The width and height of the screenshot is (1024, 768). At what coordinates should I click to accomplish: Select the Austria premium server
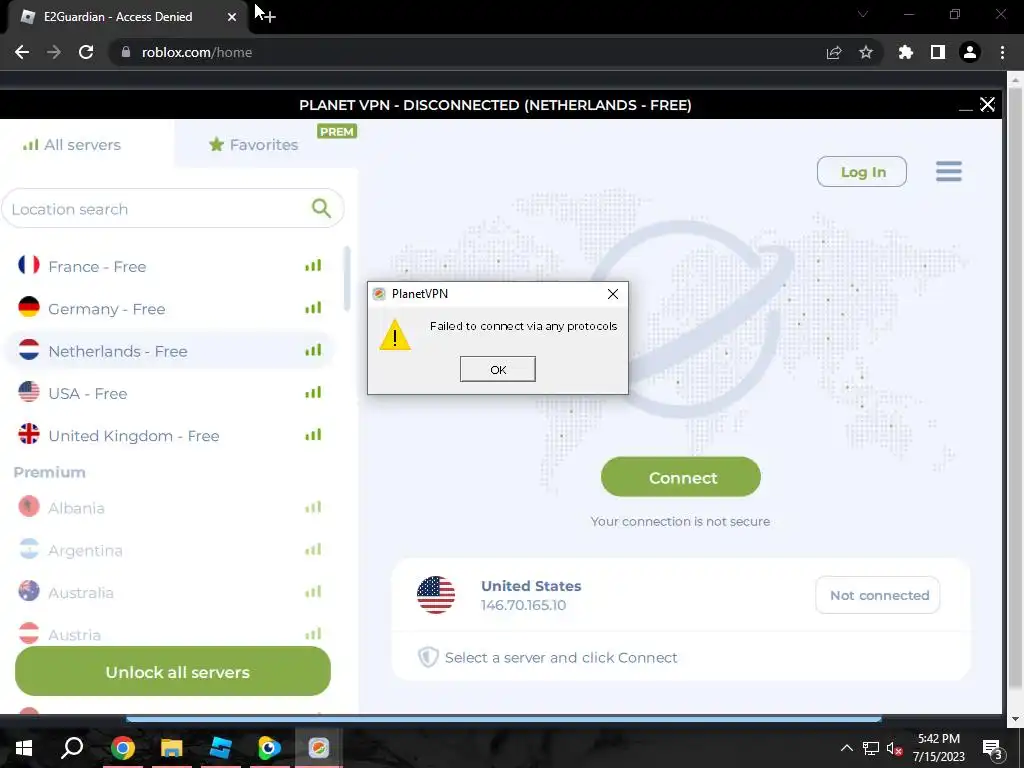(172, 634)
